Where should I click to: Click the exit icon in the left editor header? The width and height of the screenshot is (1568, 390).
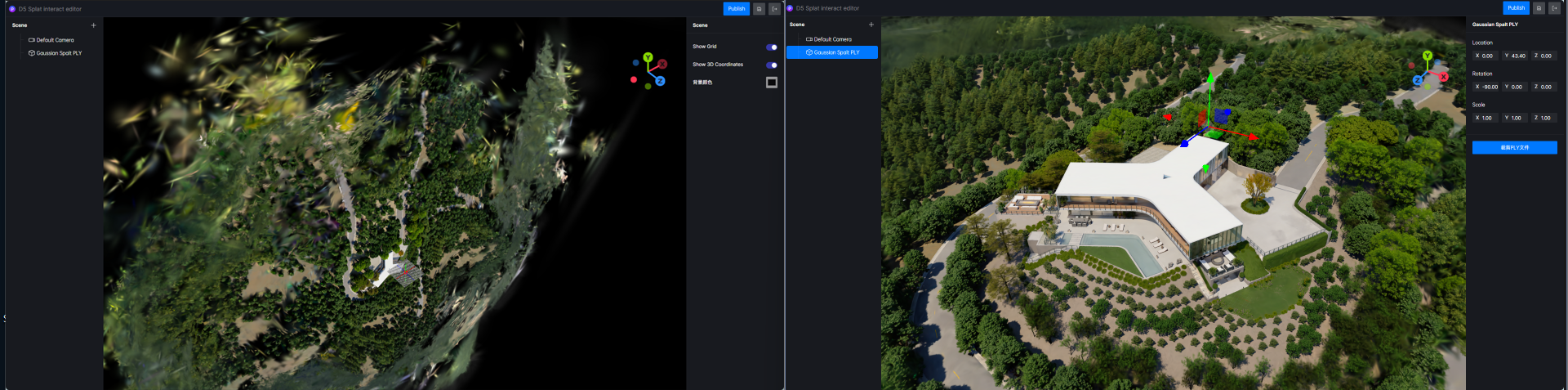[x=775, y=9]
